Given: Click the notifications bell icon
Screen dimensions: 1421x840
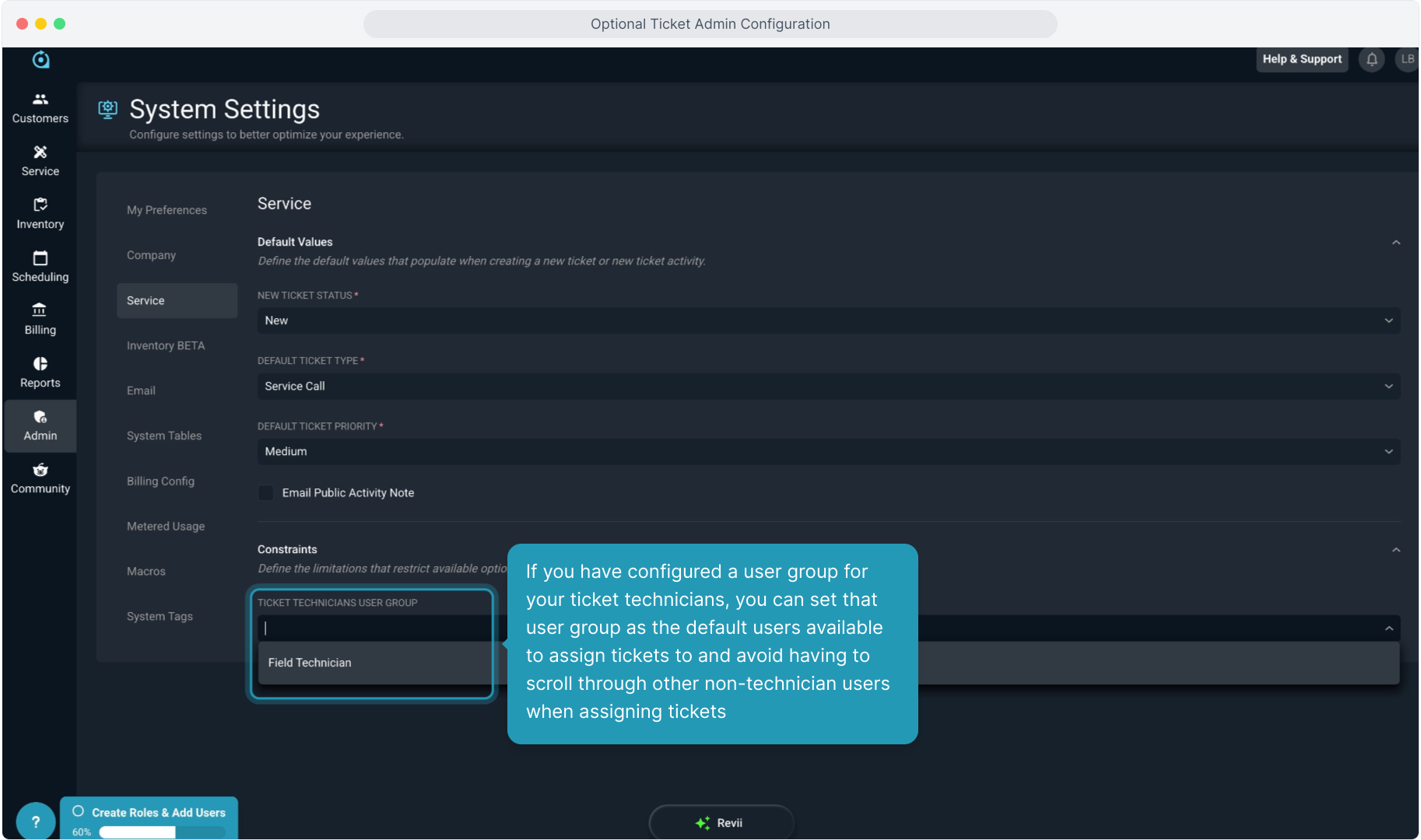Looking at the screenshot, I should (1371, 59).
